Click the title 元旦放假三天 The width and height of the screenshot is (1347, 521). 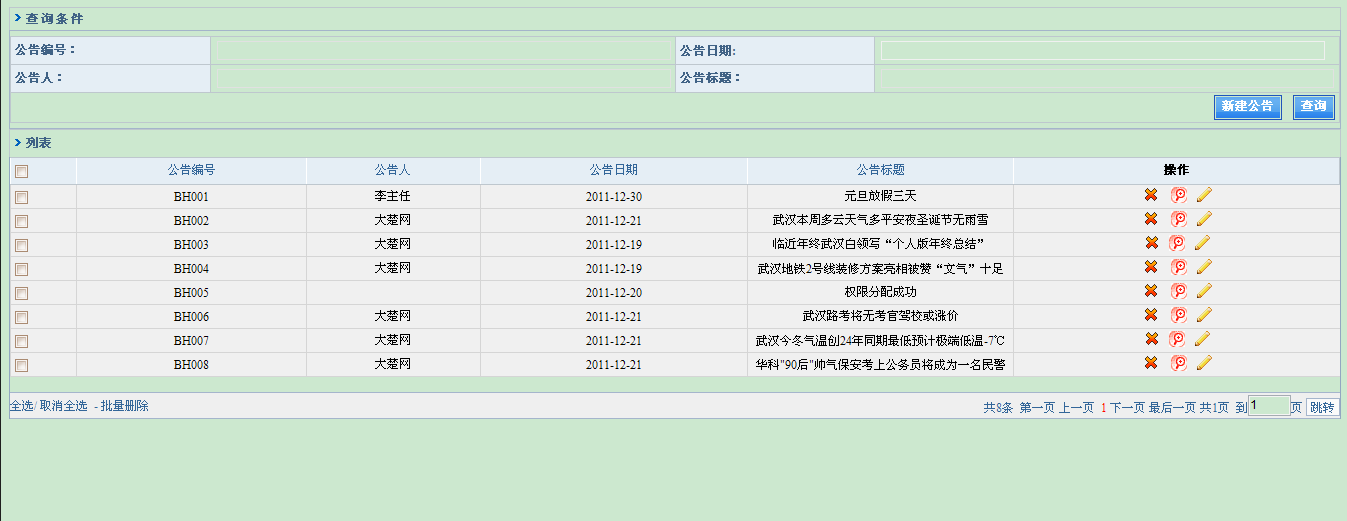pyautogui.click(x=880, y=196)
